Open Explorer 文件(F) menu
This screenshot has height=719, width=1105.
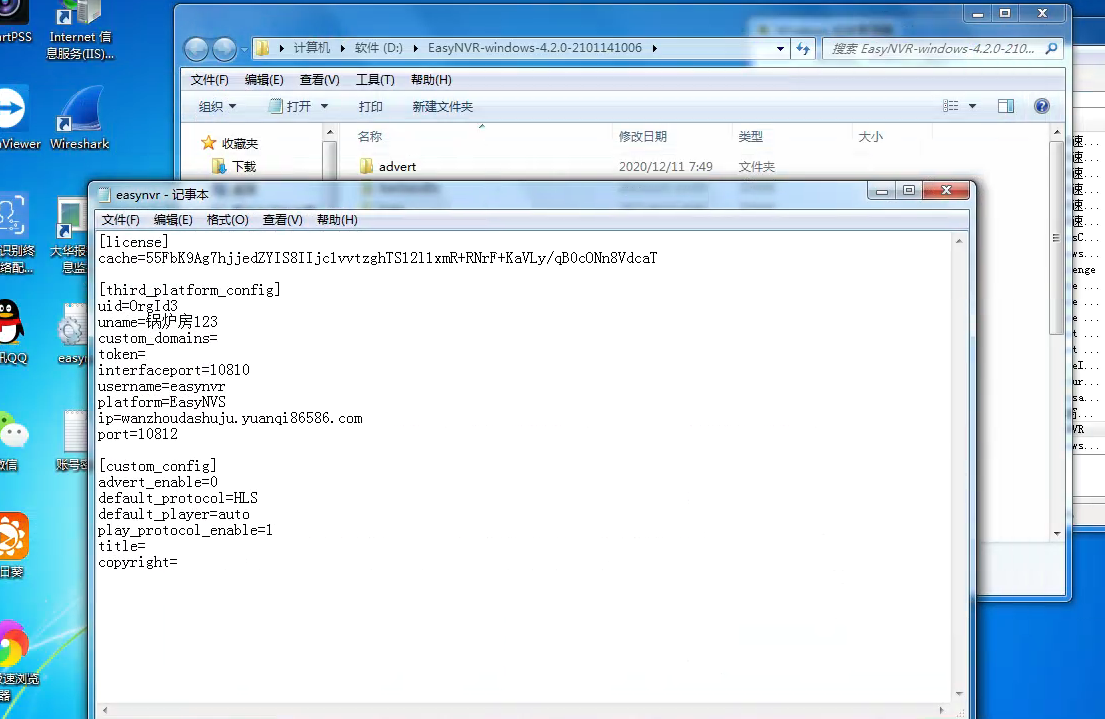[209, 80]
